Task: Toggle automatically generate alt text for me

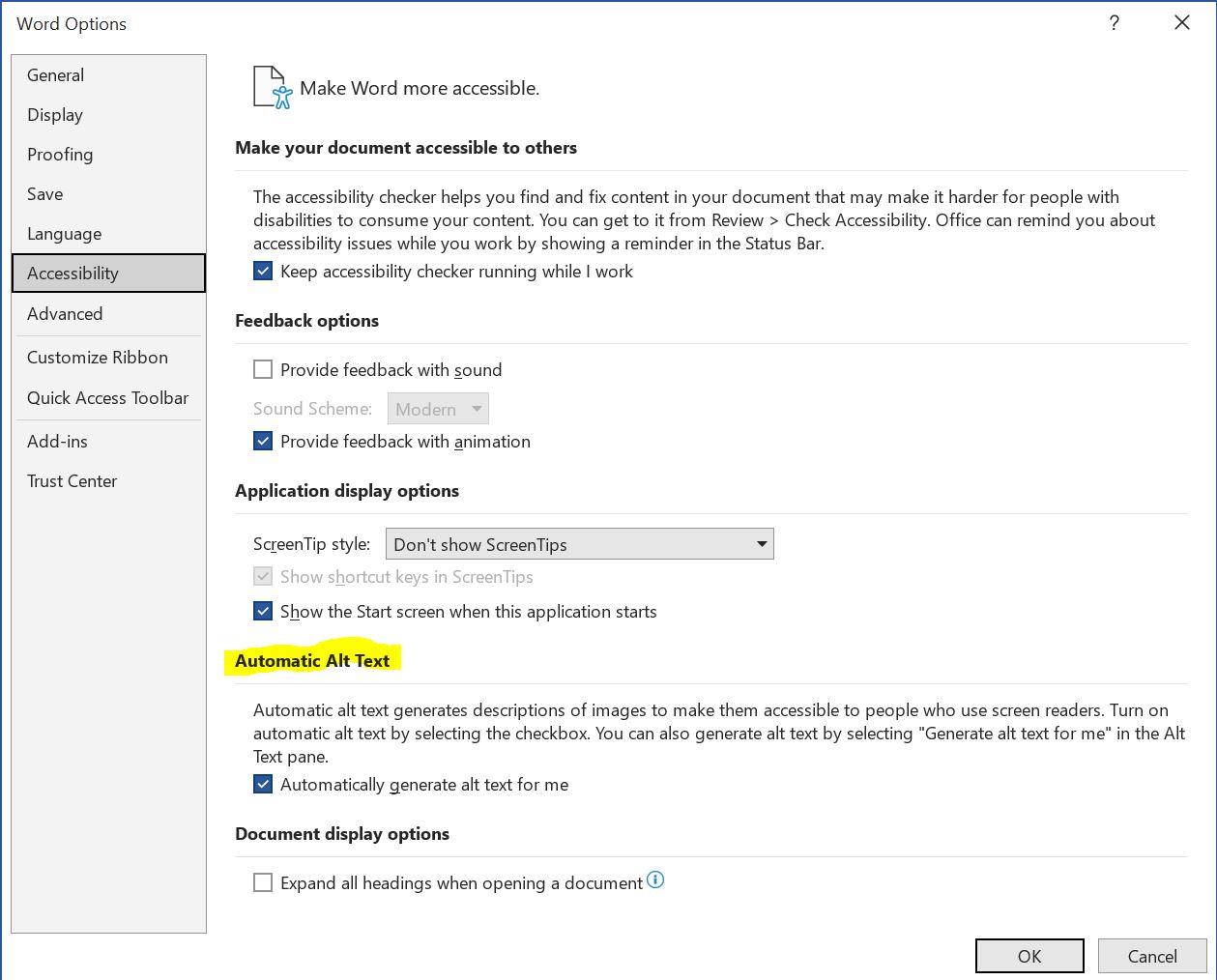Action: (263, 784)
